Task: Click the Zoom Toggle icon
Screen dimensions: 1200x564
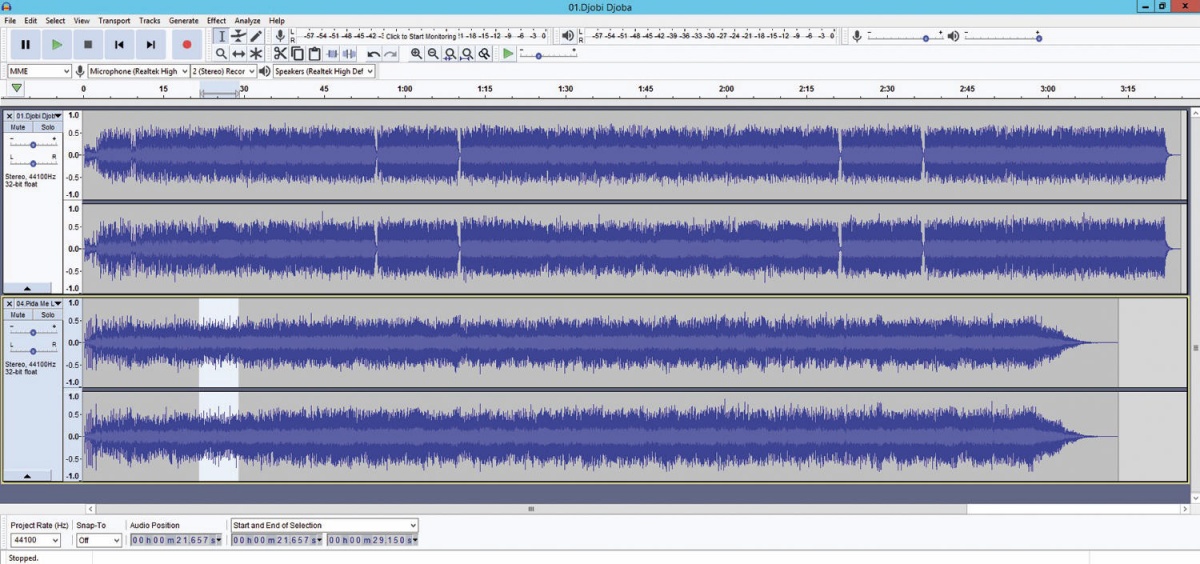Action: pyautogui.click(x=484, y=53)
